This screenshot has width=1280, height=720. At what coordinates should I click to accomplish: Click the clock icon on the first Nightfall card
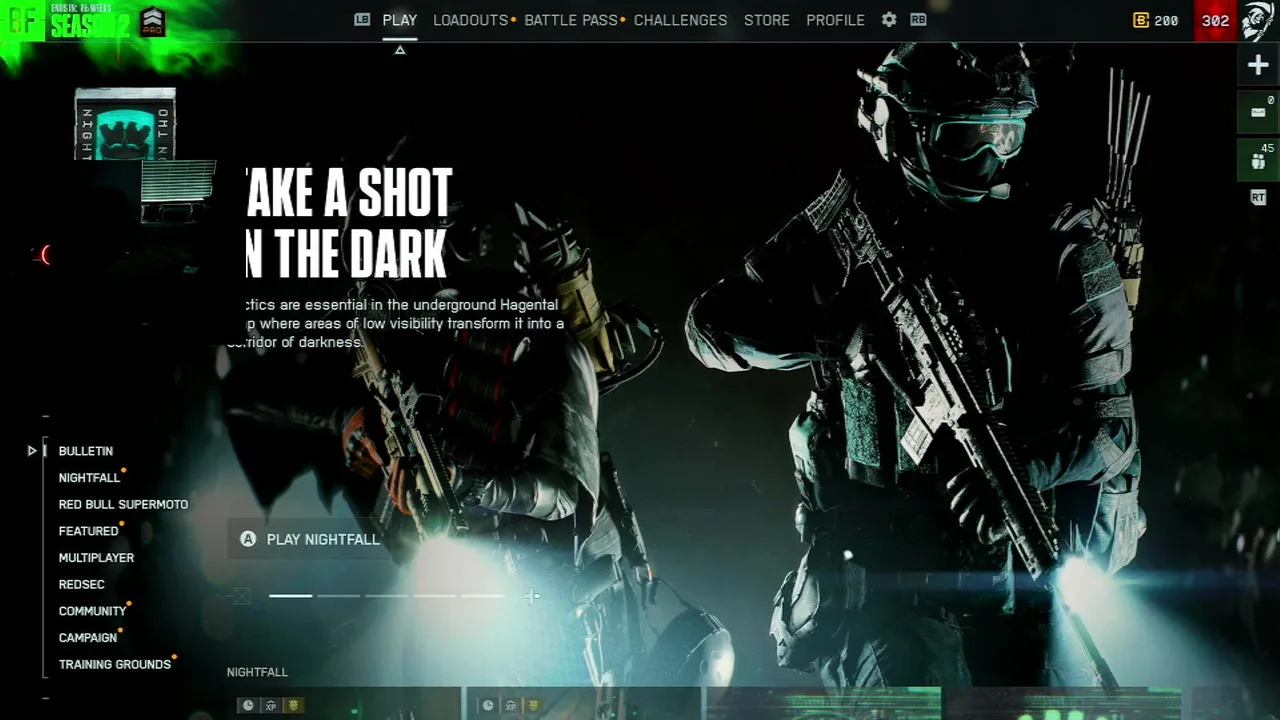(248, 706)
